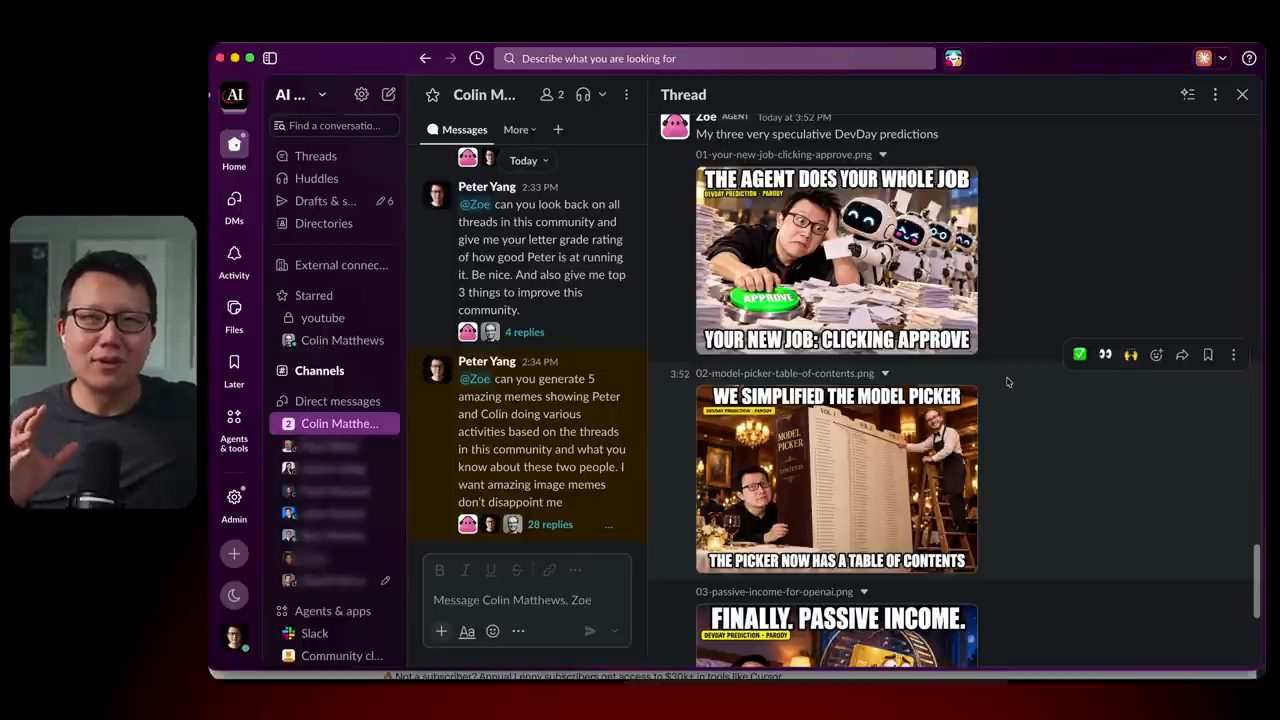Screen dimensions: 1280x720
Task: Open Huddles in the sidebar
Action: pyautogui.click(x=316, y=179)
